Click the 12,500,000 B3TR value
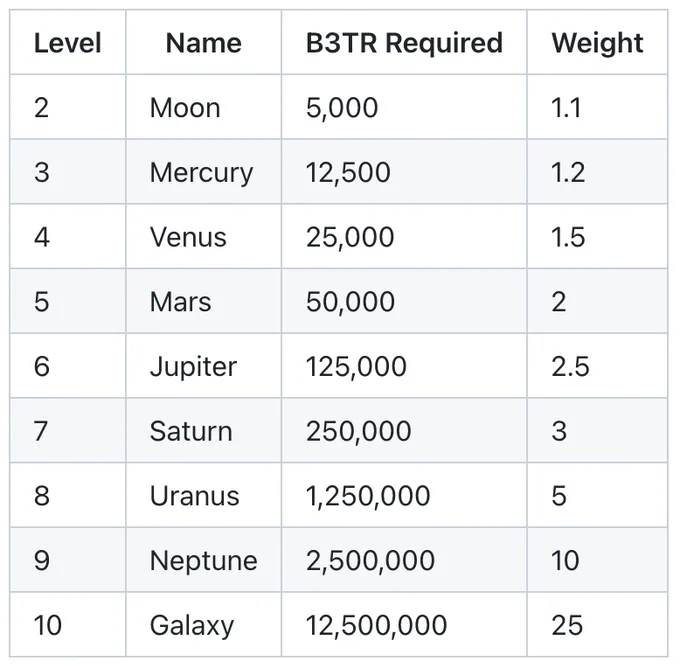Screen dimensions: 680x668 [376, 625]
